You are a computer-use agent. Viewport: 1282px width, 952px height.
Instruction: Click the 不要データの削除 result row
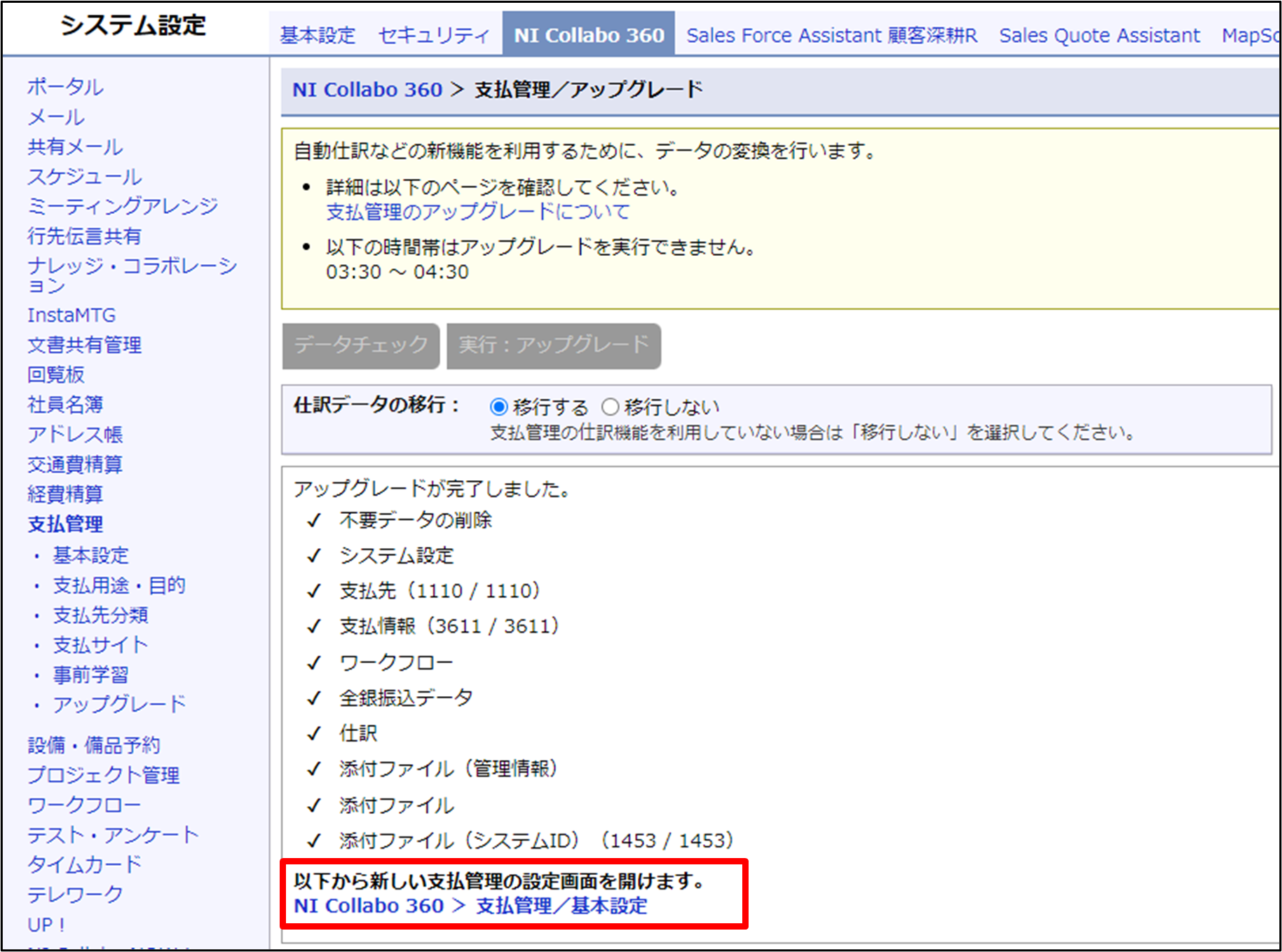(416, 520)
